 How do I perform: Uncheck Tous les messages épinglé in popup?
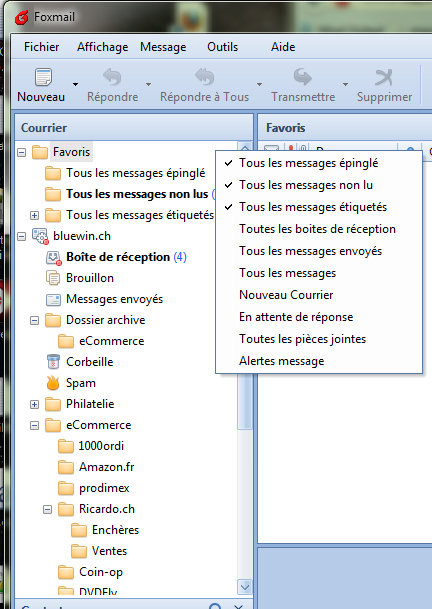tap(319, 163)
